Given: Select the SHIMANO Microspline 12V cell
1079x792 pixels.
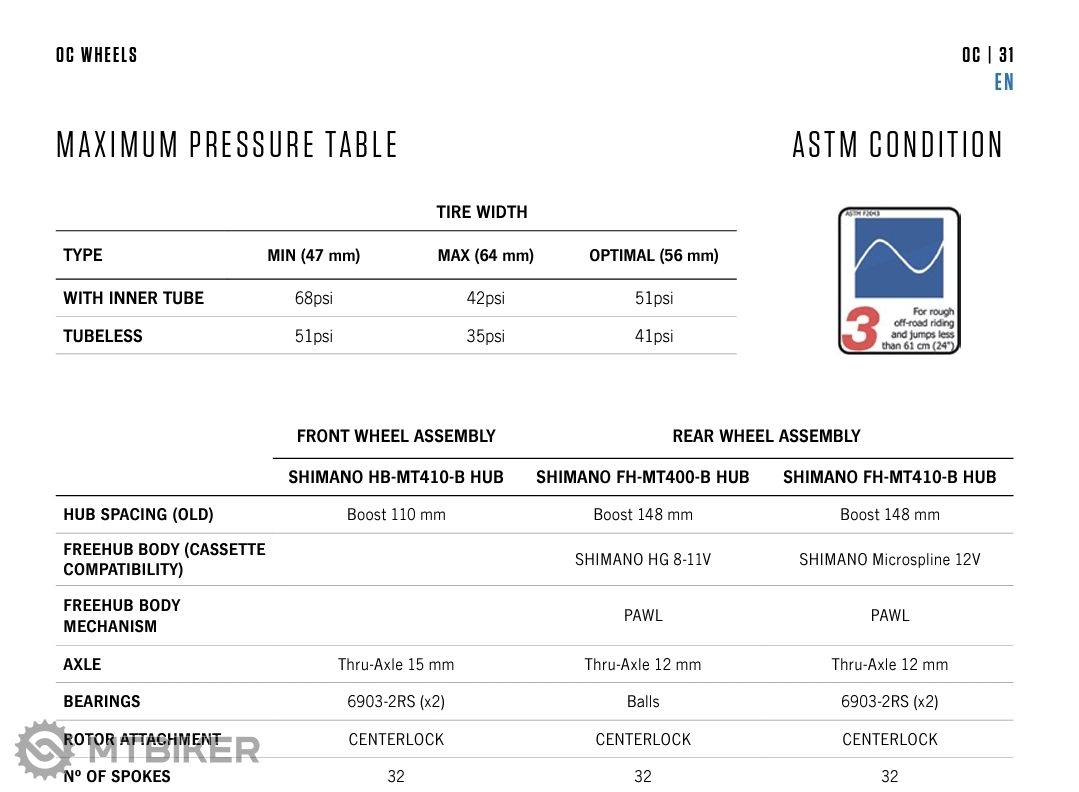Looking at the screenshot, I should click(x=889, y=559).
